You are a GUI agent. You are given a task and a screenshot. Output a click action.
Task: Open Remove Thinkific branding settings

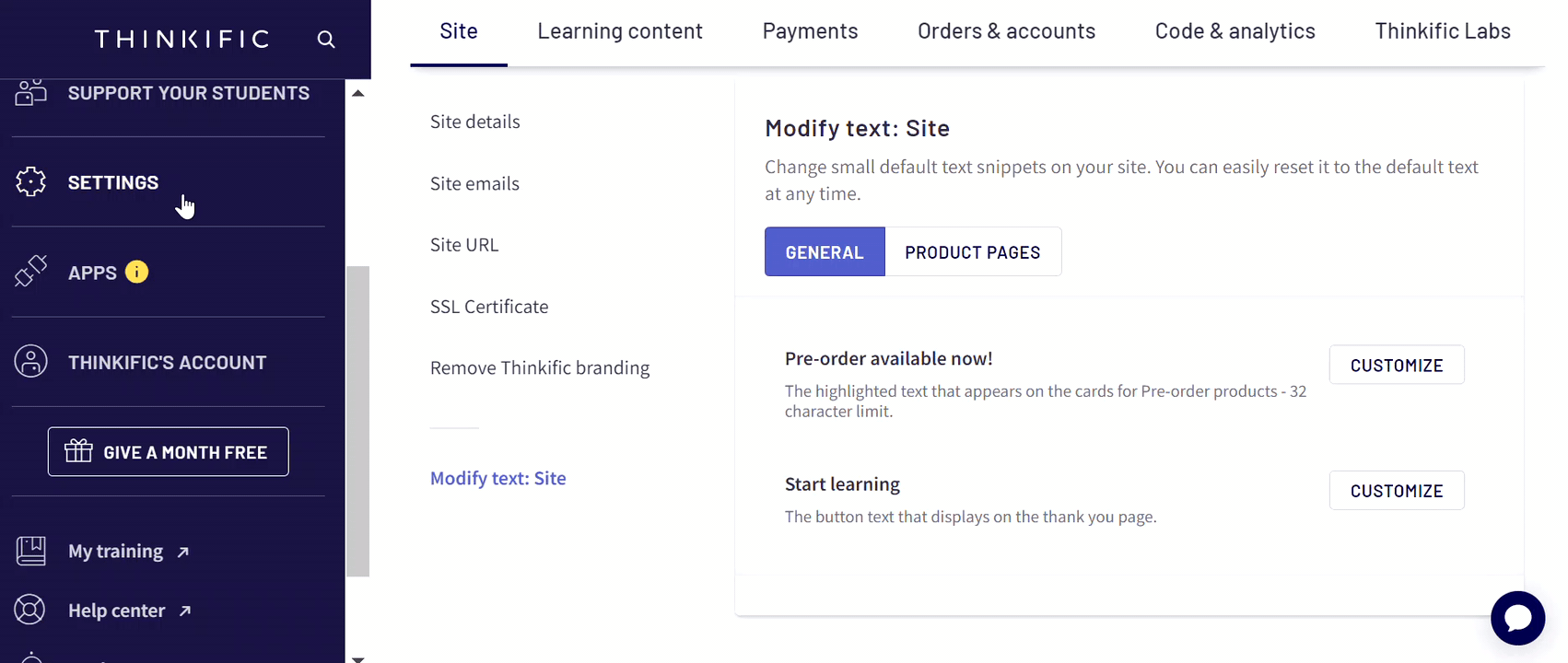pos(540,367)
